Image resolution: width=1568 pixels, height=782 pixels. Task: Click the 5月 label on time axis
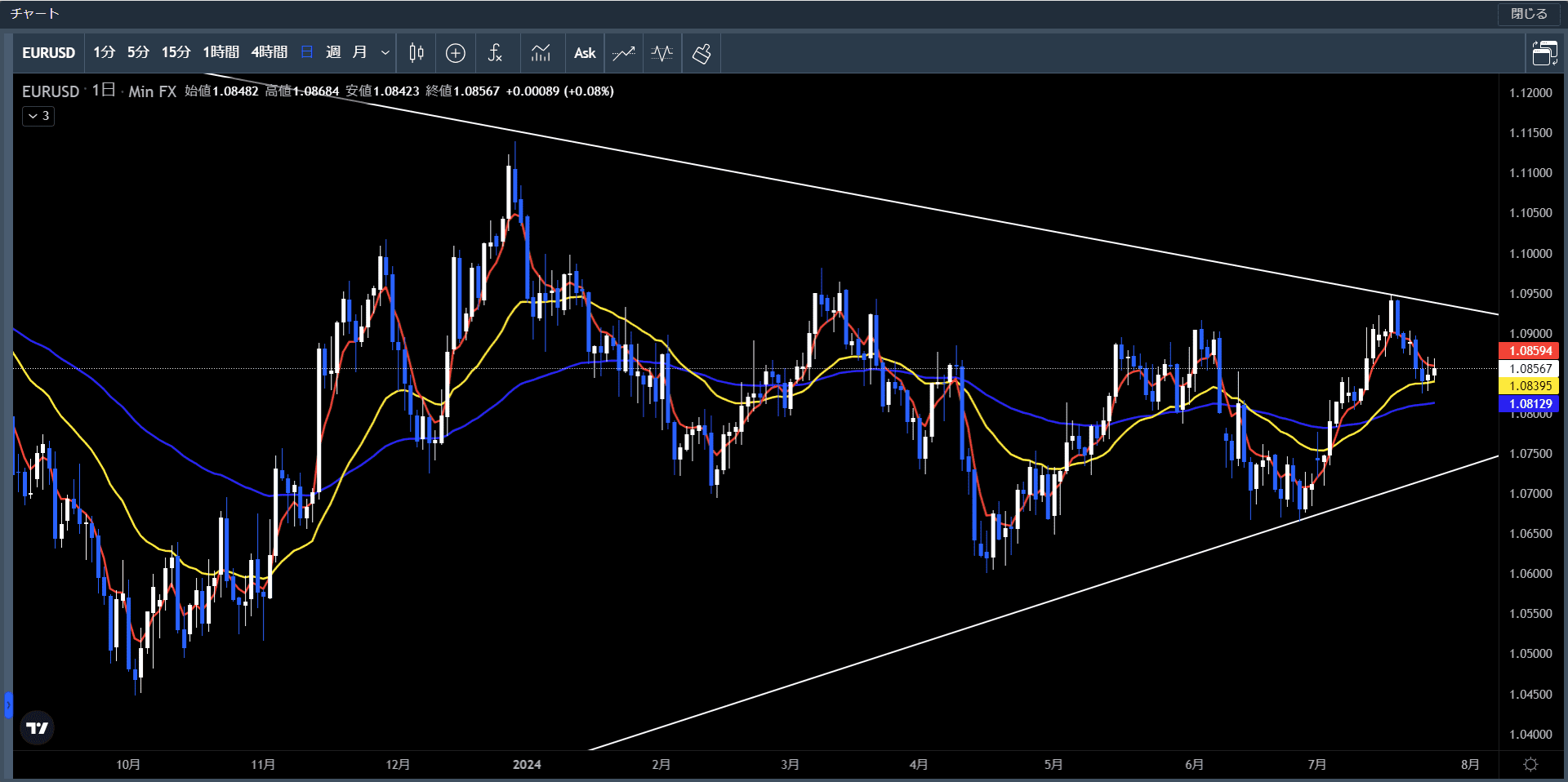point(1053,765)
